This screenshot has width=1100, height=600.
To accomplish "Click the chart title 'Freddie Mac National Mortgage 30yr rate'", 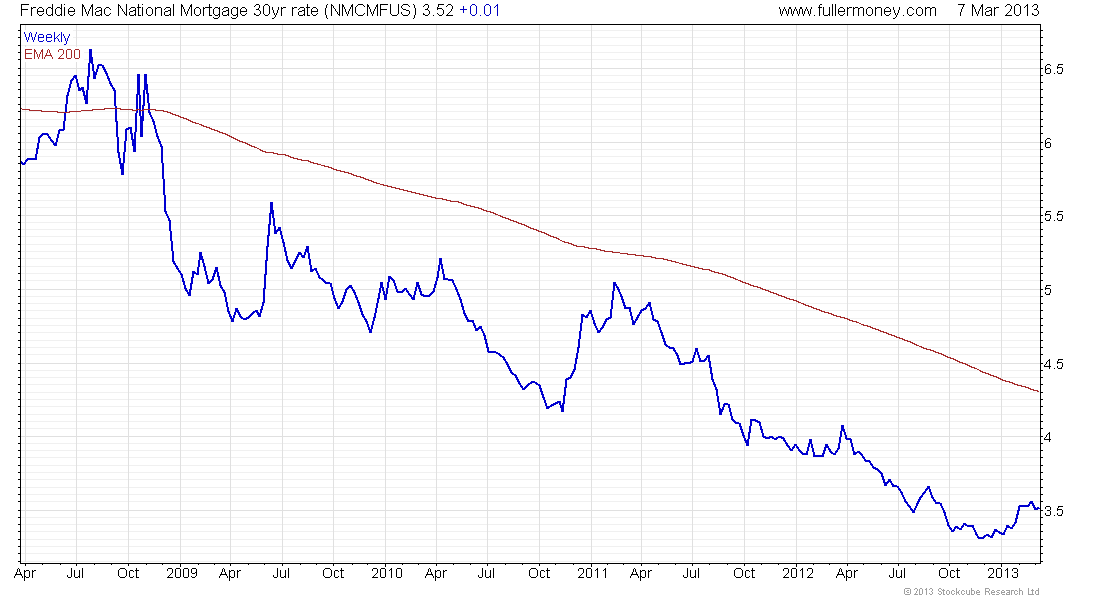I will pyautogui.click(x=170, y=11).
